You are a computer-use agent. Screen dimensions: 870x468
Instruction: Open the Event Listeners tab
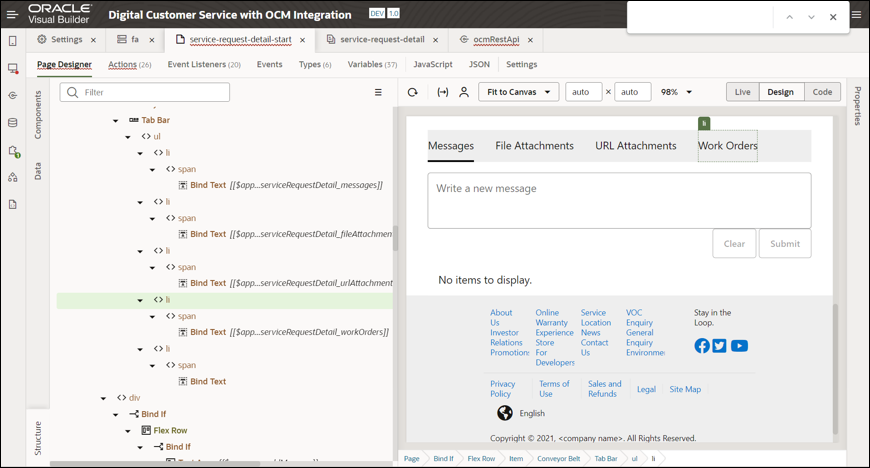(x=204, y=64)
